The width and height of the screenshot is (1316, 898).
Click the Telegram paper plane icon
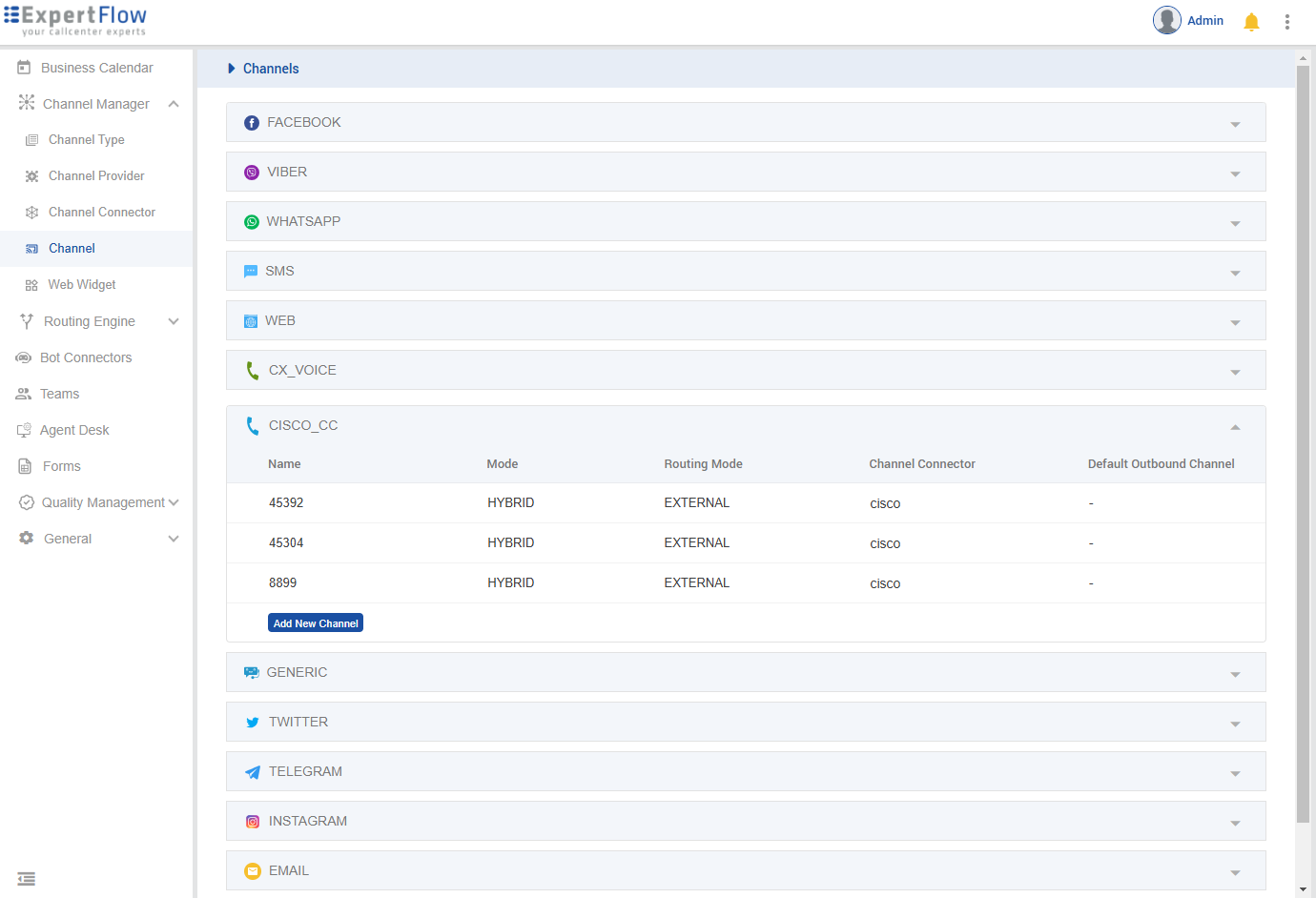(x=253, y=772)
